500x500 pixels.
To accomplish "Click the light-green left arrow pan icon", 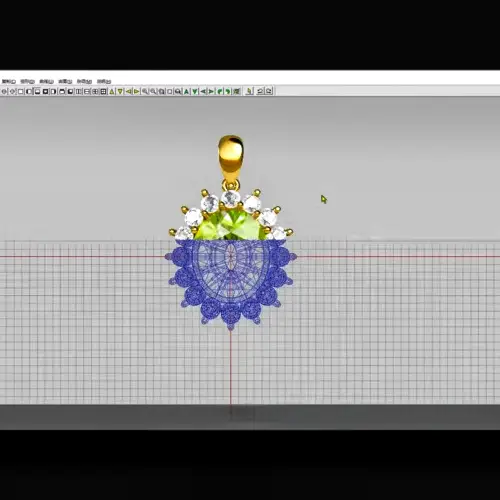I will point(129,91).
